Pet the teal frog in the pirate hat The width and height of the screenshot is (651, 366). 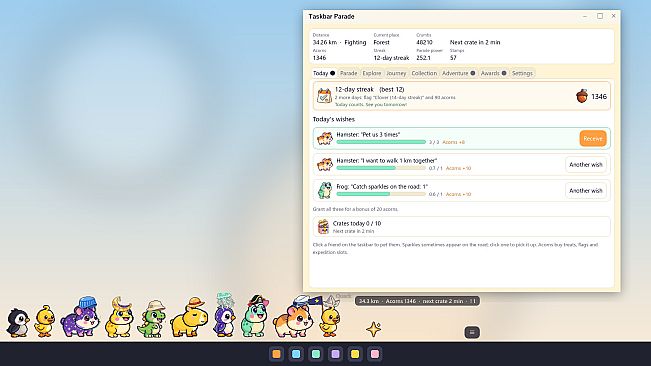255,316
